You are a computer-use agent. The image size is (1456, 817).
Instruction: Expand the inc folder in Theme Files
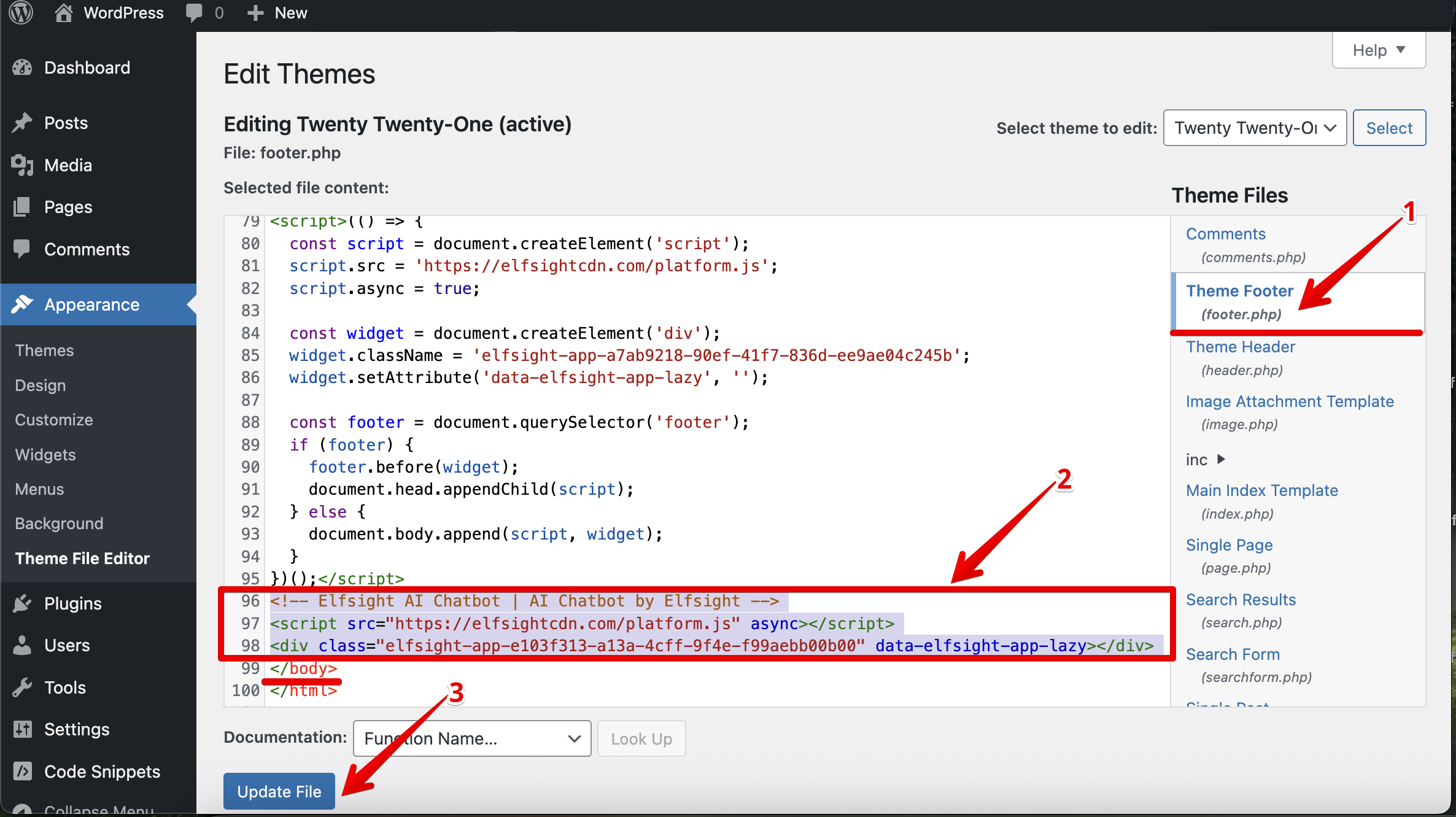click(x=1221, y=459)
